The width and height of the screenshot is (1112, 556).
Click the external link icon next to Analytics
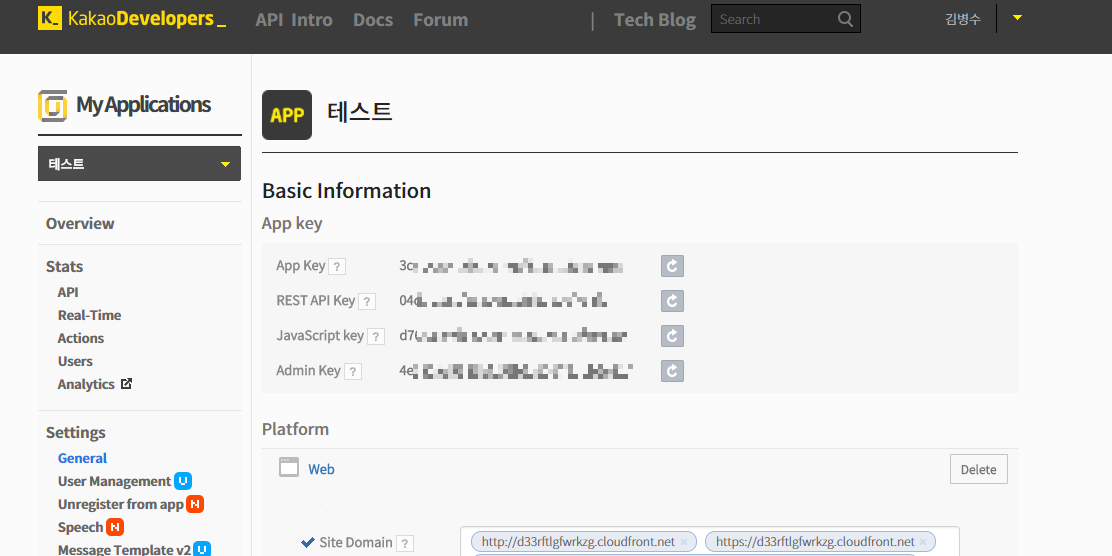(x=126, y=384)
